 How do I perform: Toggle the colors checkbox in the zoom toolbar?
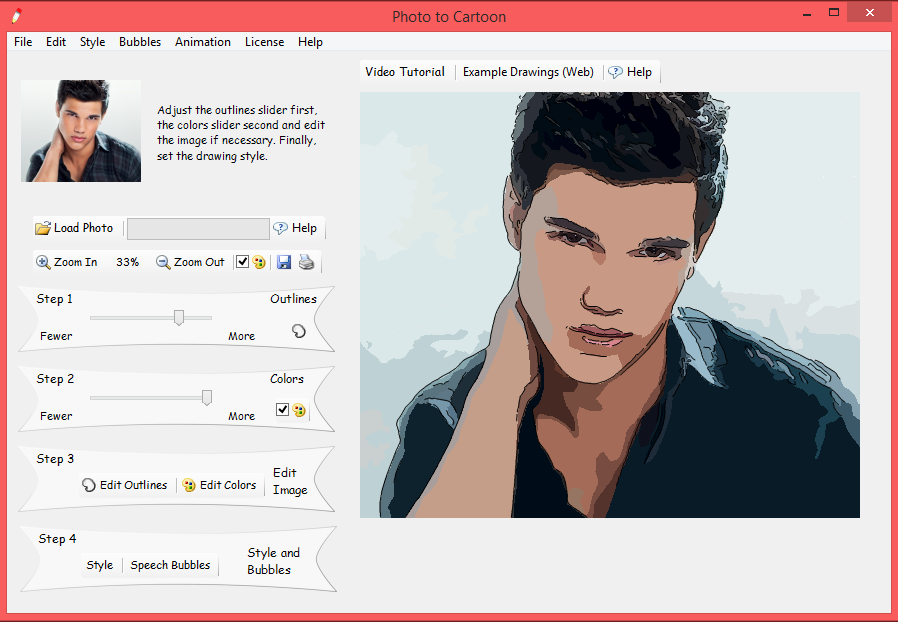[242, 262]
